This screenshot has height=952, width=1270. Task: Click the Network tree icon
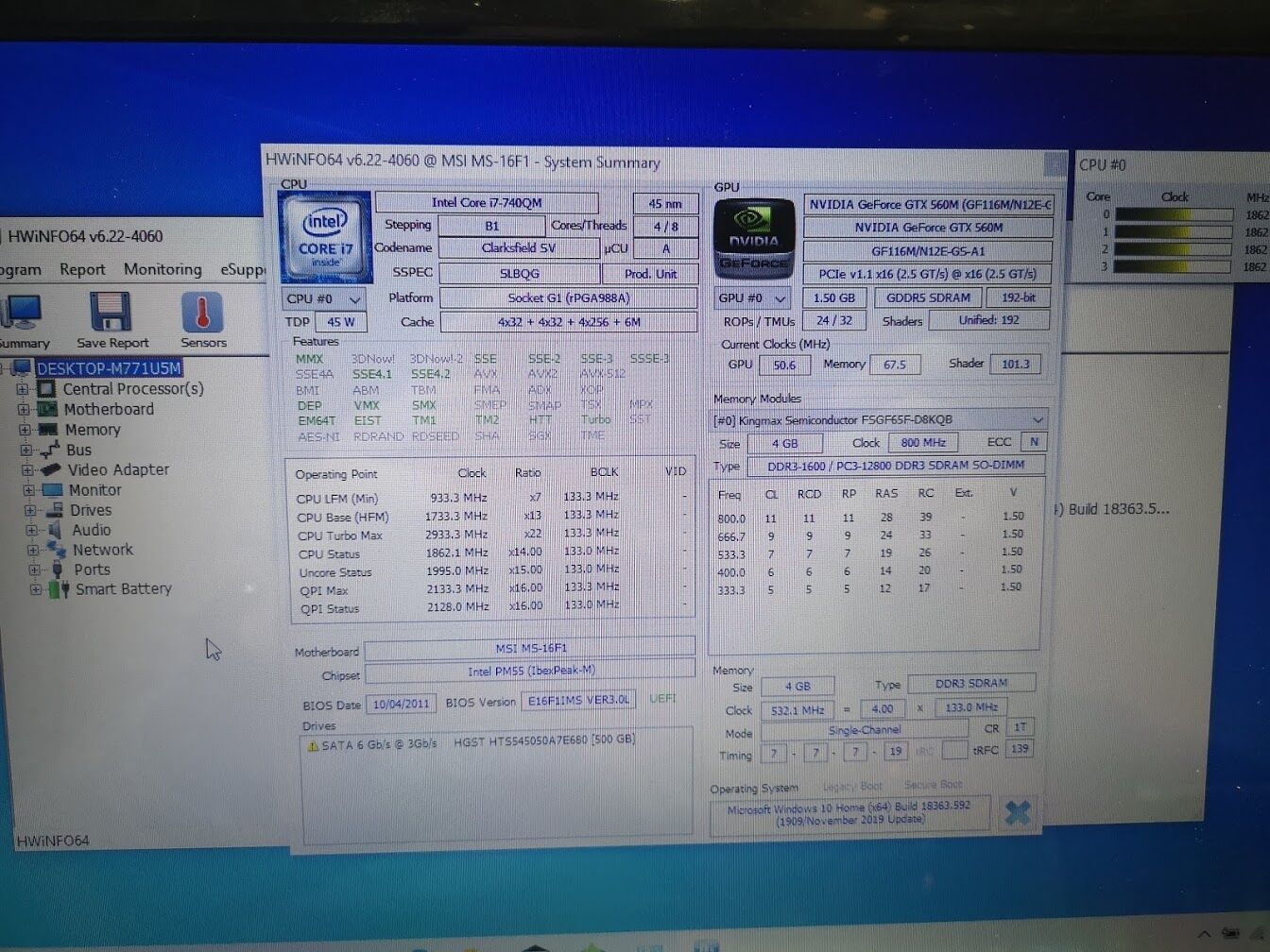click(x=57, y=550)
